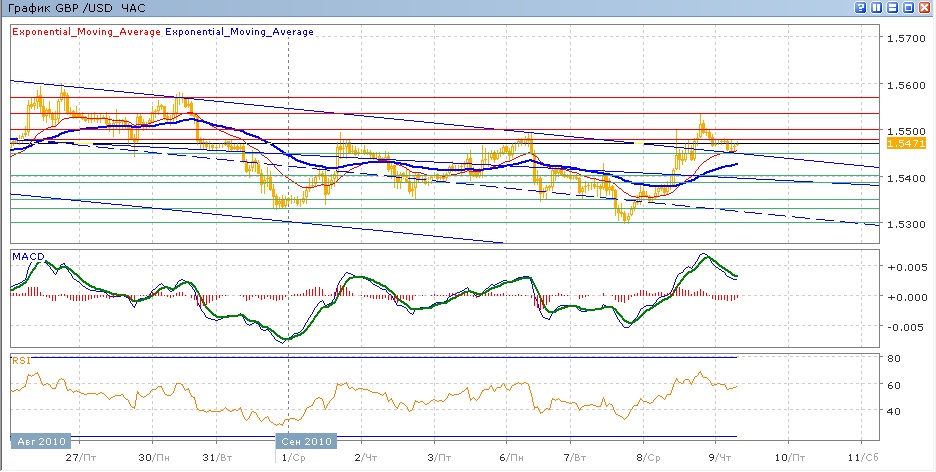This screenshot has height=472, width=936.
Task: Open help via the question mark icon
Action: point(860,8)
